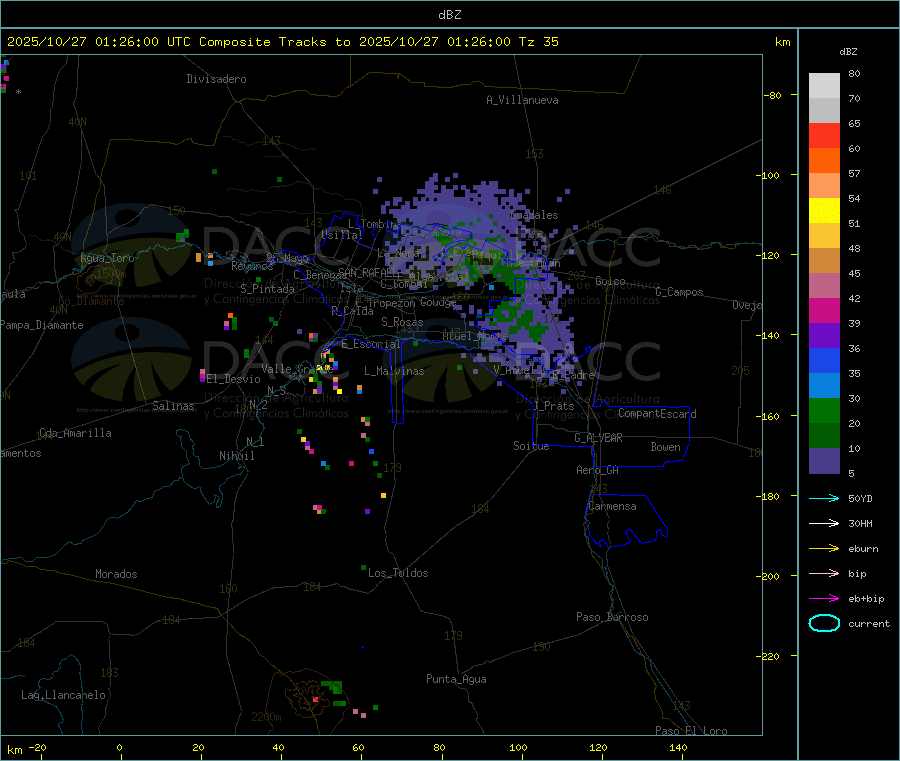Click the G_Campos map label
This screenshot has width=900, height=761.
tap(680, 292)
